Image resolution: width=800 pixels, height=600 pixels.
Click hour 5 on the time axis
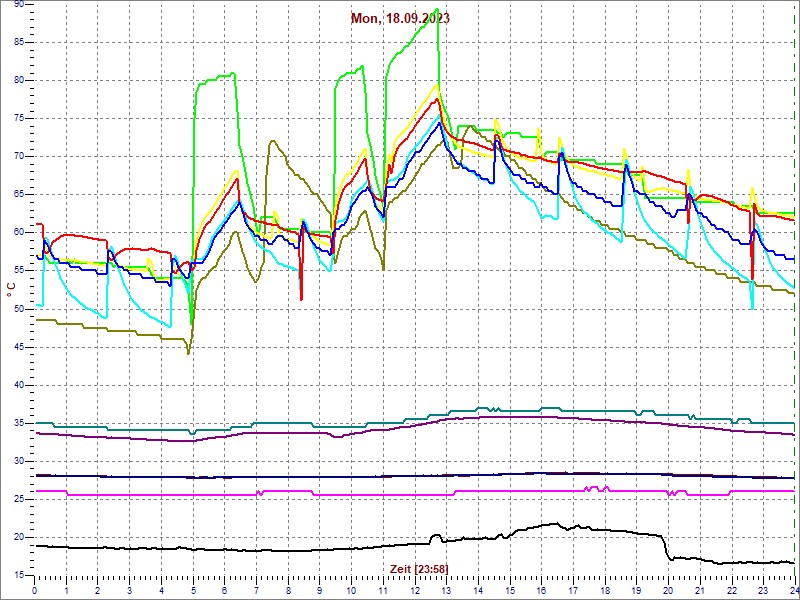tap(193, 590)
